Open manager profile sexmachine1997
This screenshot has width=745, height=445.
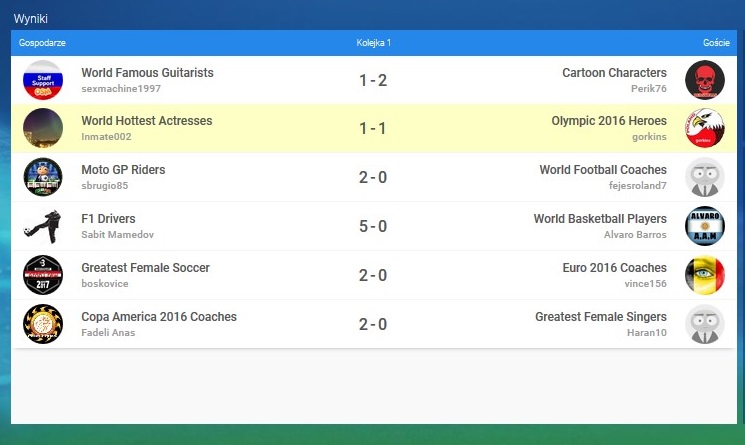point(121,88)
